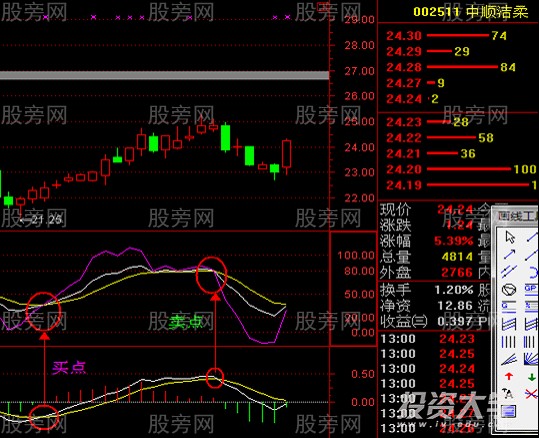Select the blue rectangle box tool
This screenshot has width=539, height=438.
[509, 411]
